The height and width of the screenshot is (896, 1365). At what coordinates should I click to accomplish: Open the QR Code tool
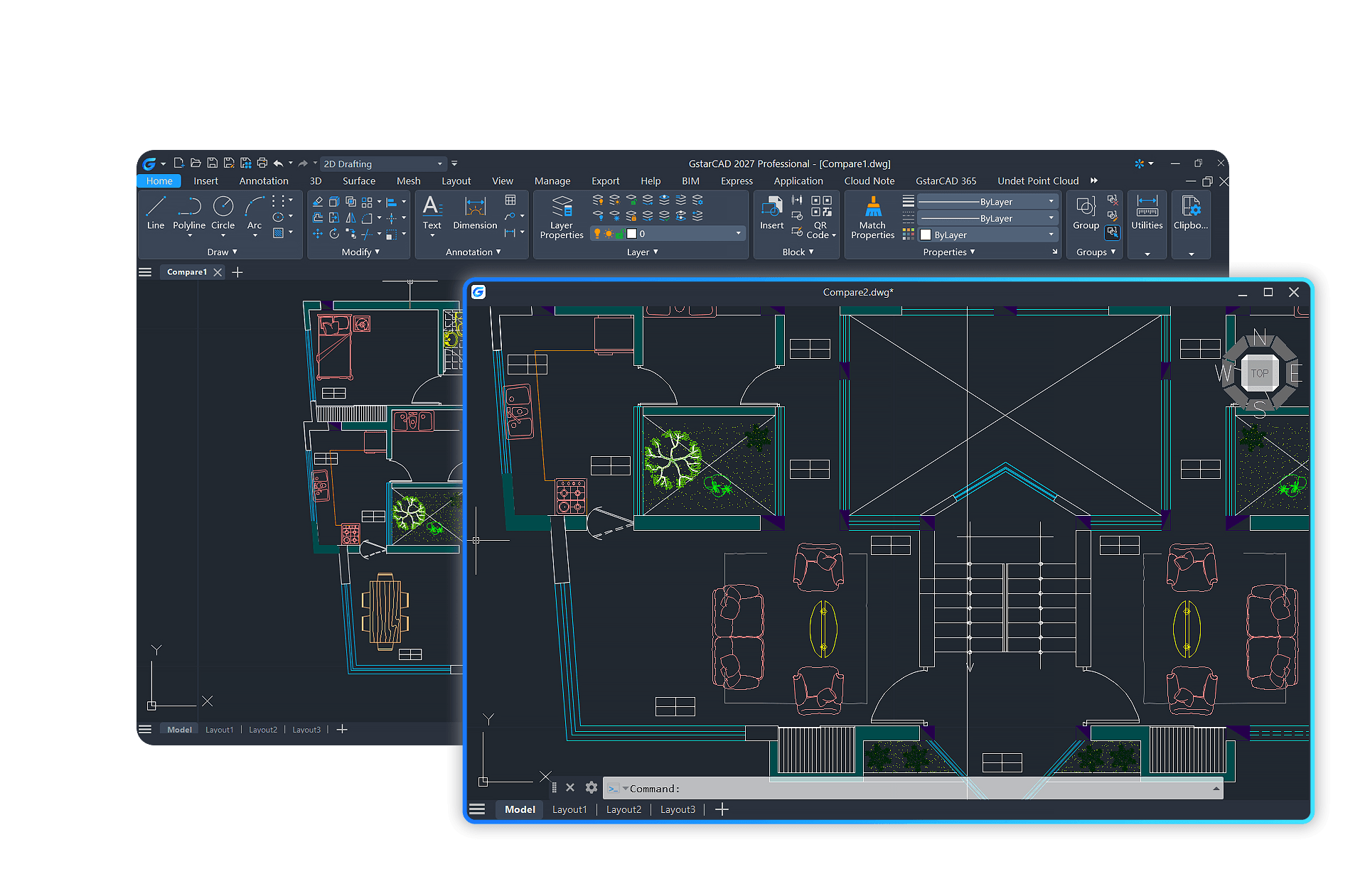tap(821, 217)
